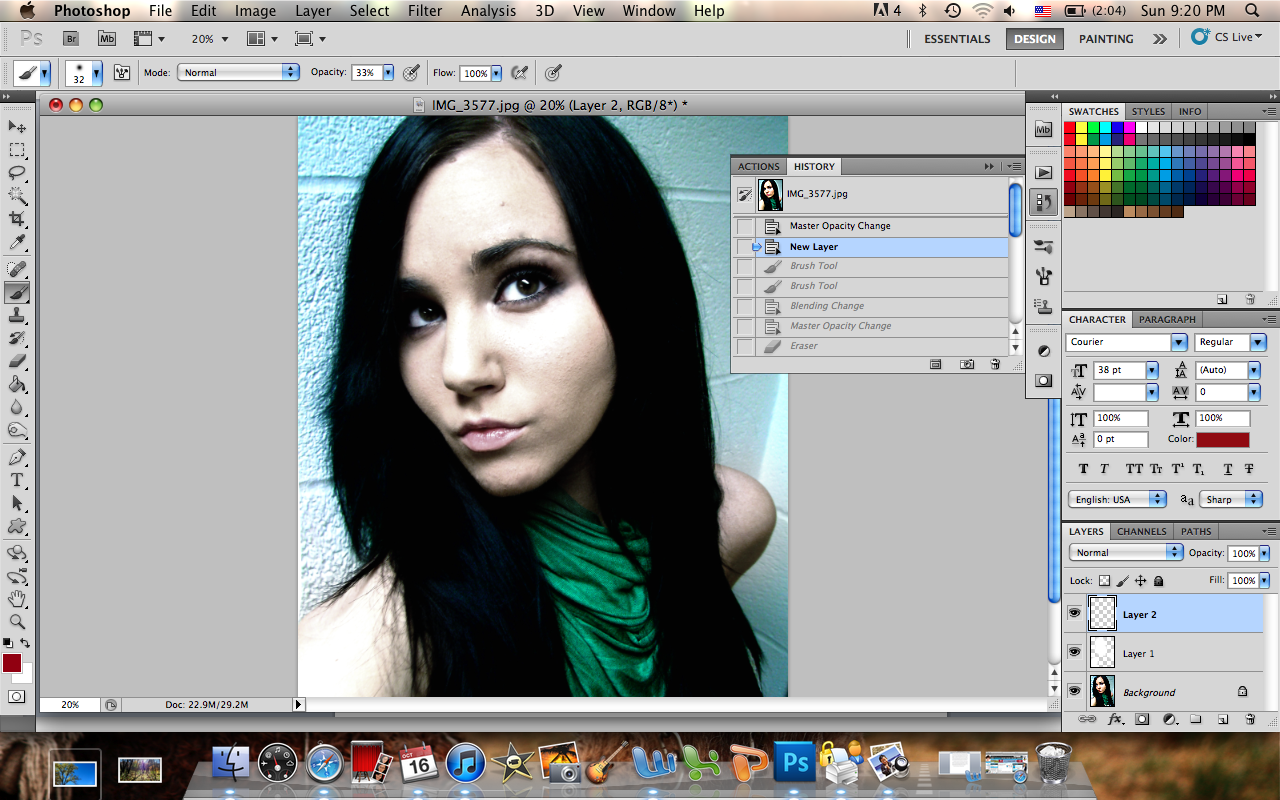Viewport: 1280px width, 800px height.
Task: Select the Blur tool
Action: 17,407
